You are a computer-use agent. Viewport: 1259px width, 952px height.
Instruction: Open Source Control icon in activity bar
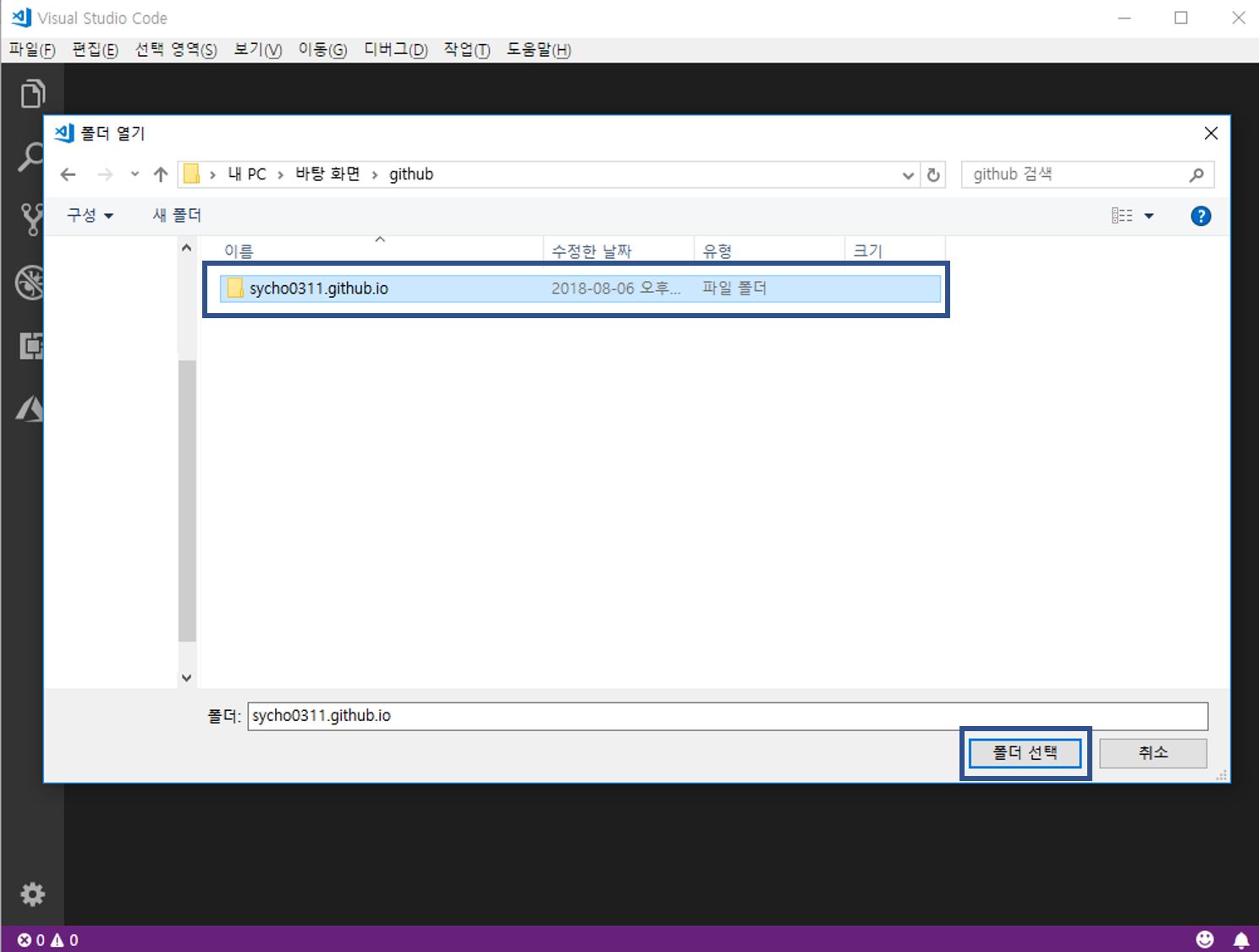(31, 219)
